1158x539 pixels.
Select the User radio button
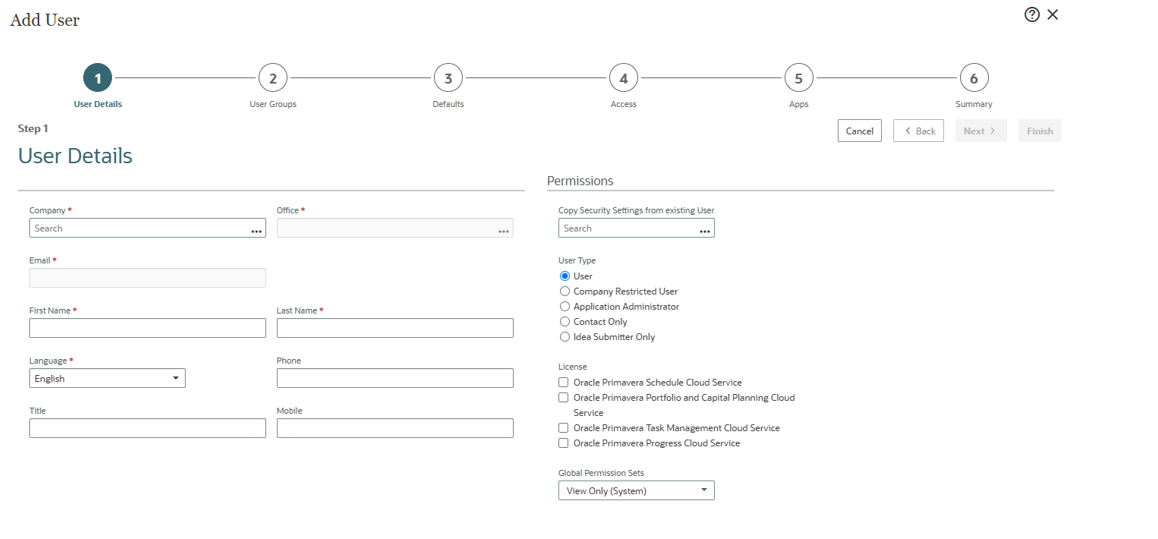565,276
